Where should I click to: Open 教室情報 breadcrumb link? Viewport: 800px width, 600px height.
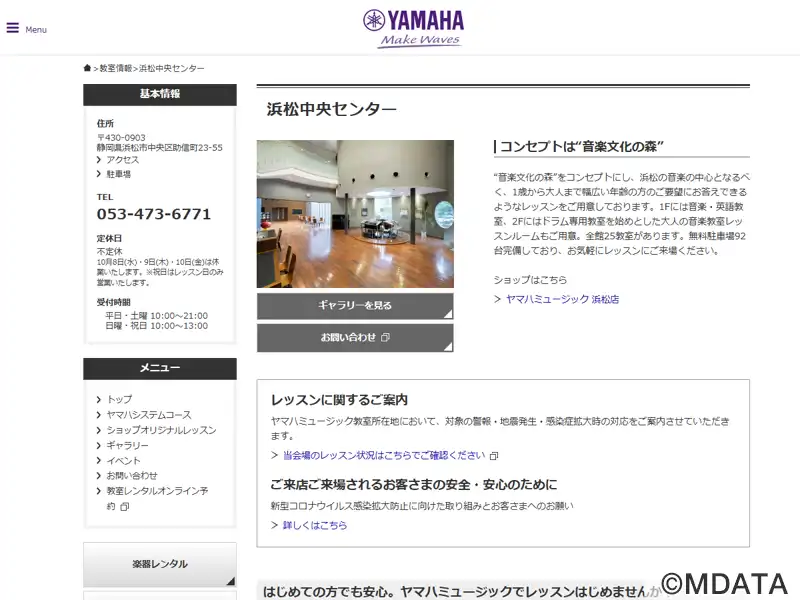click(115, 68)
